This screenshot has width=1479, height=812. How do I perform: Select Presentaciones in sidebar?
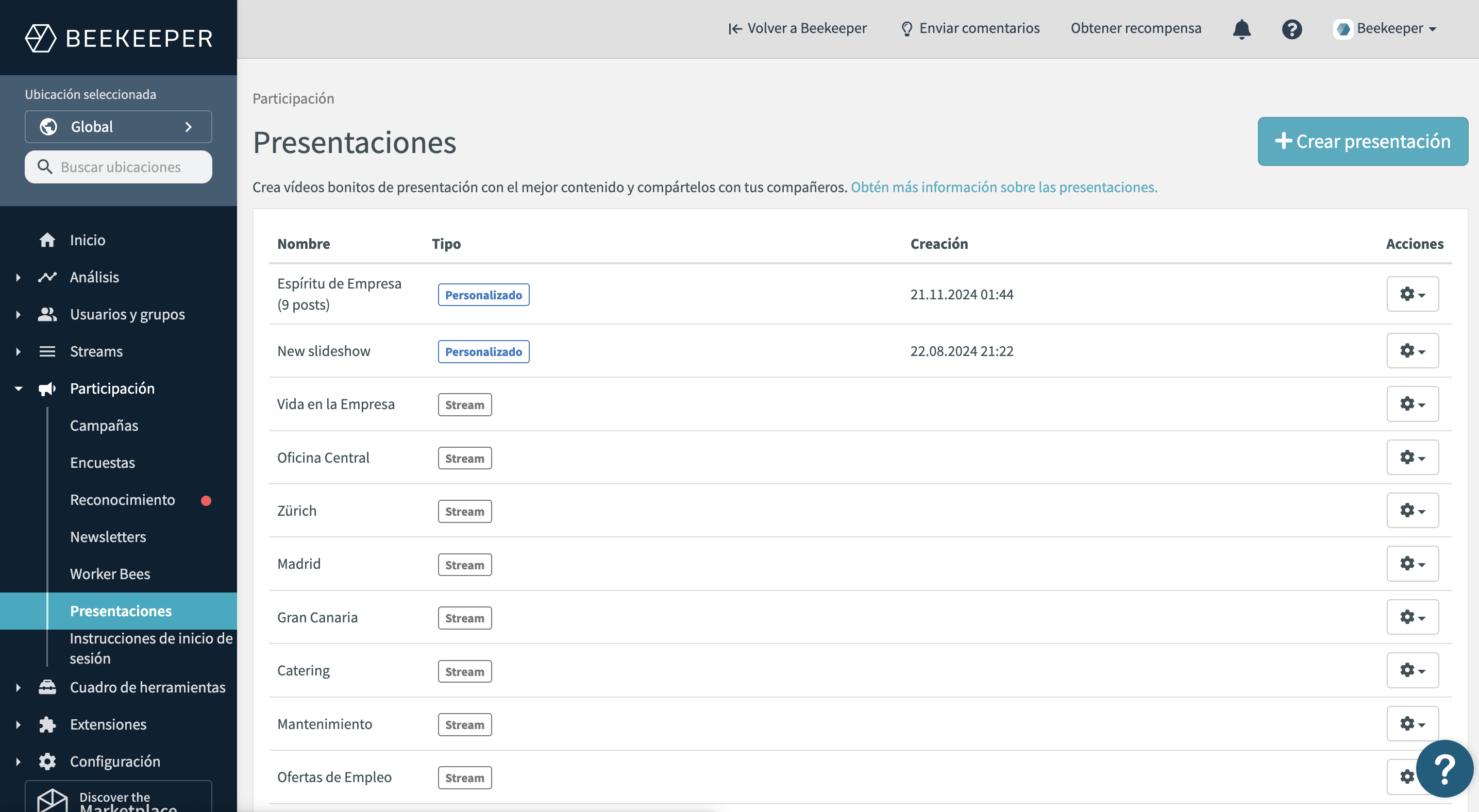click(x=119, y=611)
